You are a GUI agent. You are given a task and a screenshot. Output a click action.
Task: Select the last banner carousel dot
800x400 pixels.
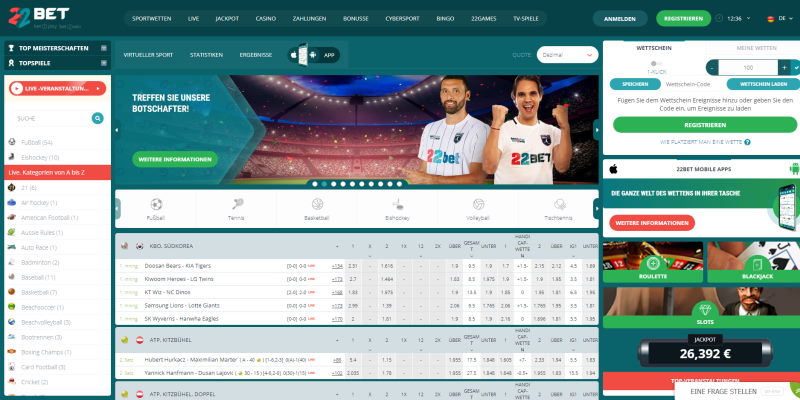coord(399,184)
